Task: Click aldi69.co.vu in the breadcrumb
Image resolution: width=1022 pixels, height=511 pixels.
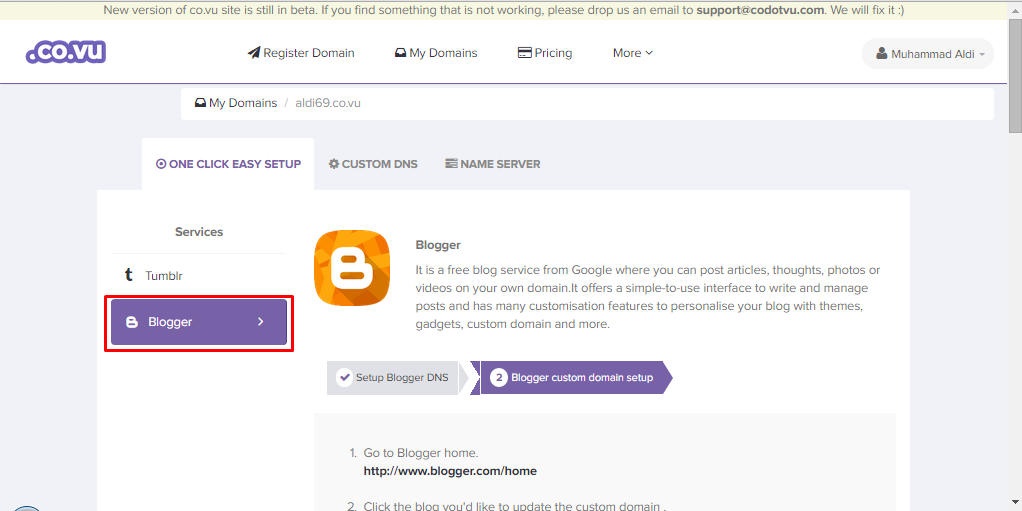Action: [328, 103]
